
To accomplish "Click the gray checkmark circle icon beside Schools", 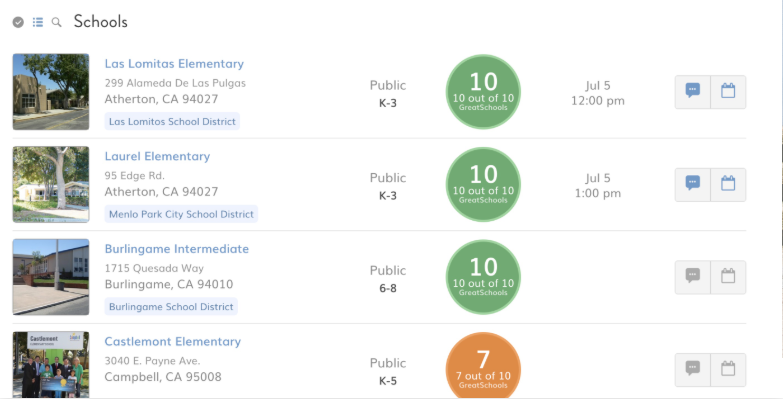I will 18,22.
